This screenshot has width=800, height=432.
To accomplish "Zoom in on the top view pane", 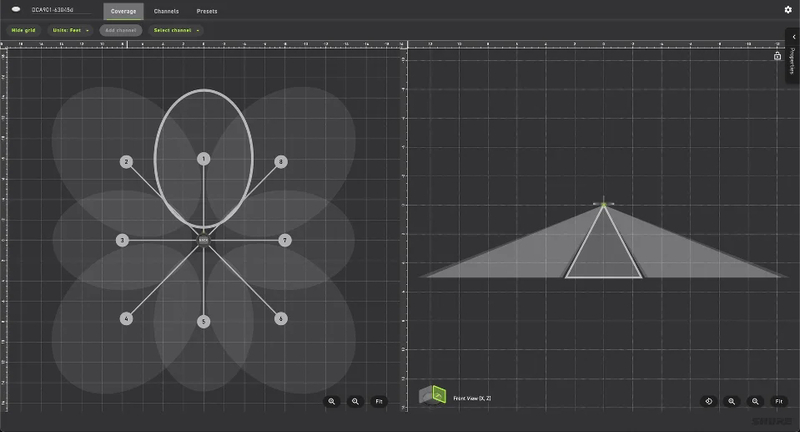I will (332, 401).
